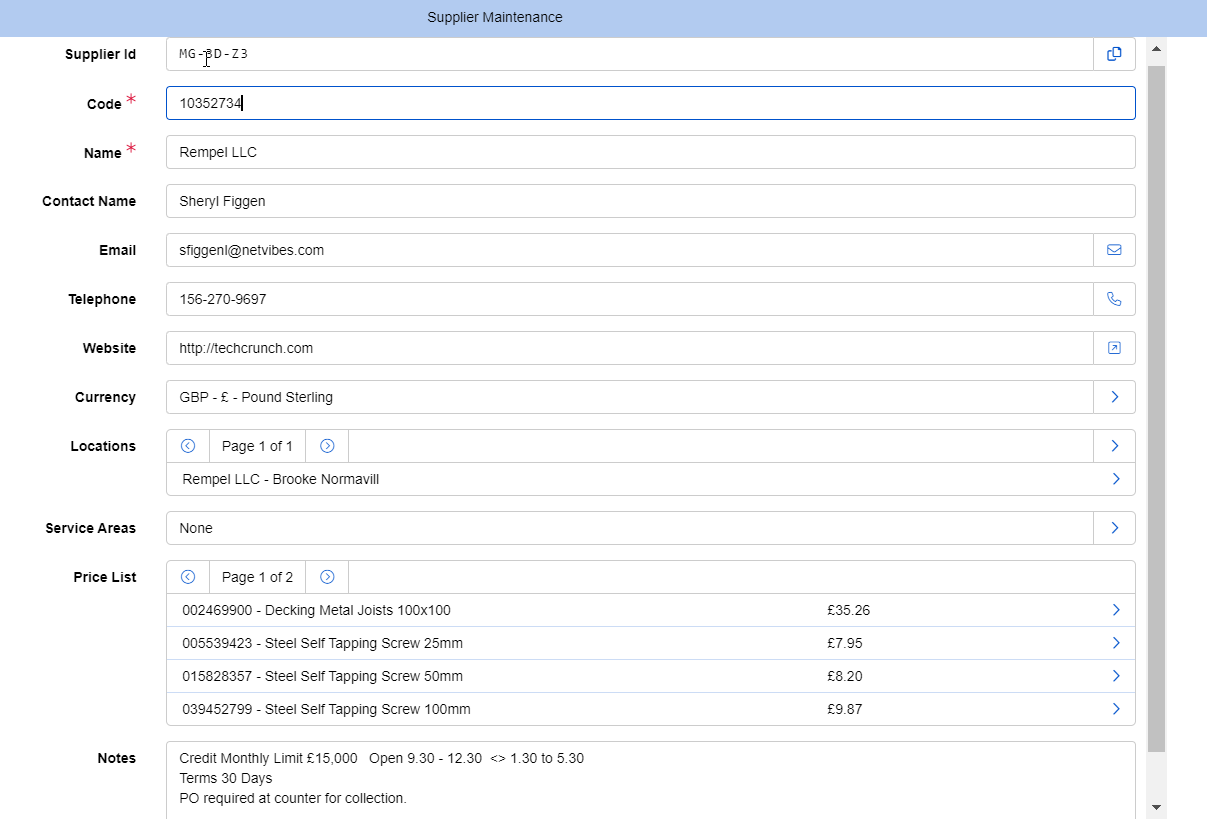Click the scrollbar down arrow
1207x819 pixels.
point(1156,807)
